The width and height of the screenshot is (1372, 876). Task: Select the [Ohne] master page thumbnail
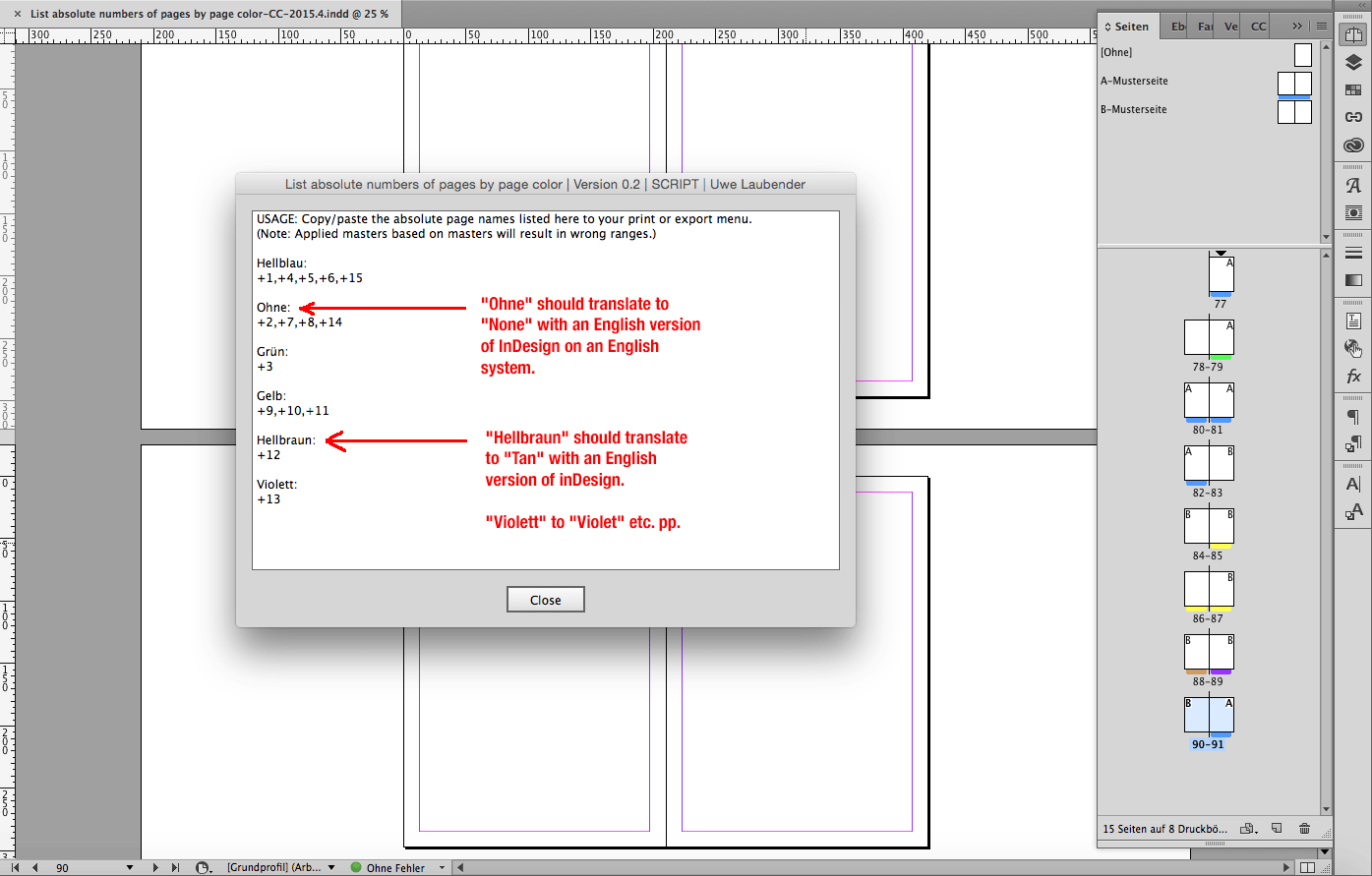click(x=1302, y=53)
